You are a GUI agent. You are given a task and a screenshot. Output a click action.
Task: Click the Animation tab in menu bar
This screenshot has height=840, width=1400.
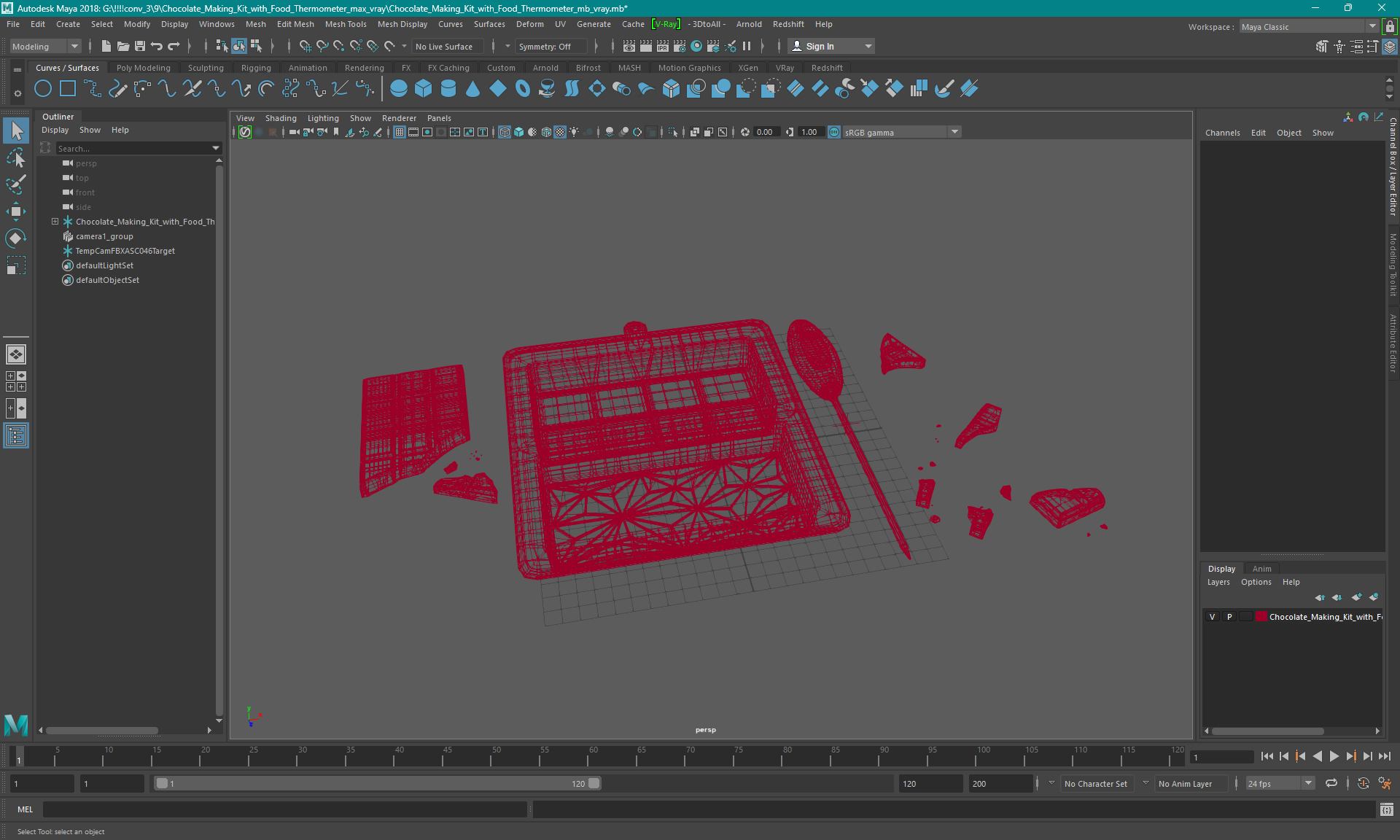(x=307, y=67)
